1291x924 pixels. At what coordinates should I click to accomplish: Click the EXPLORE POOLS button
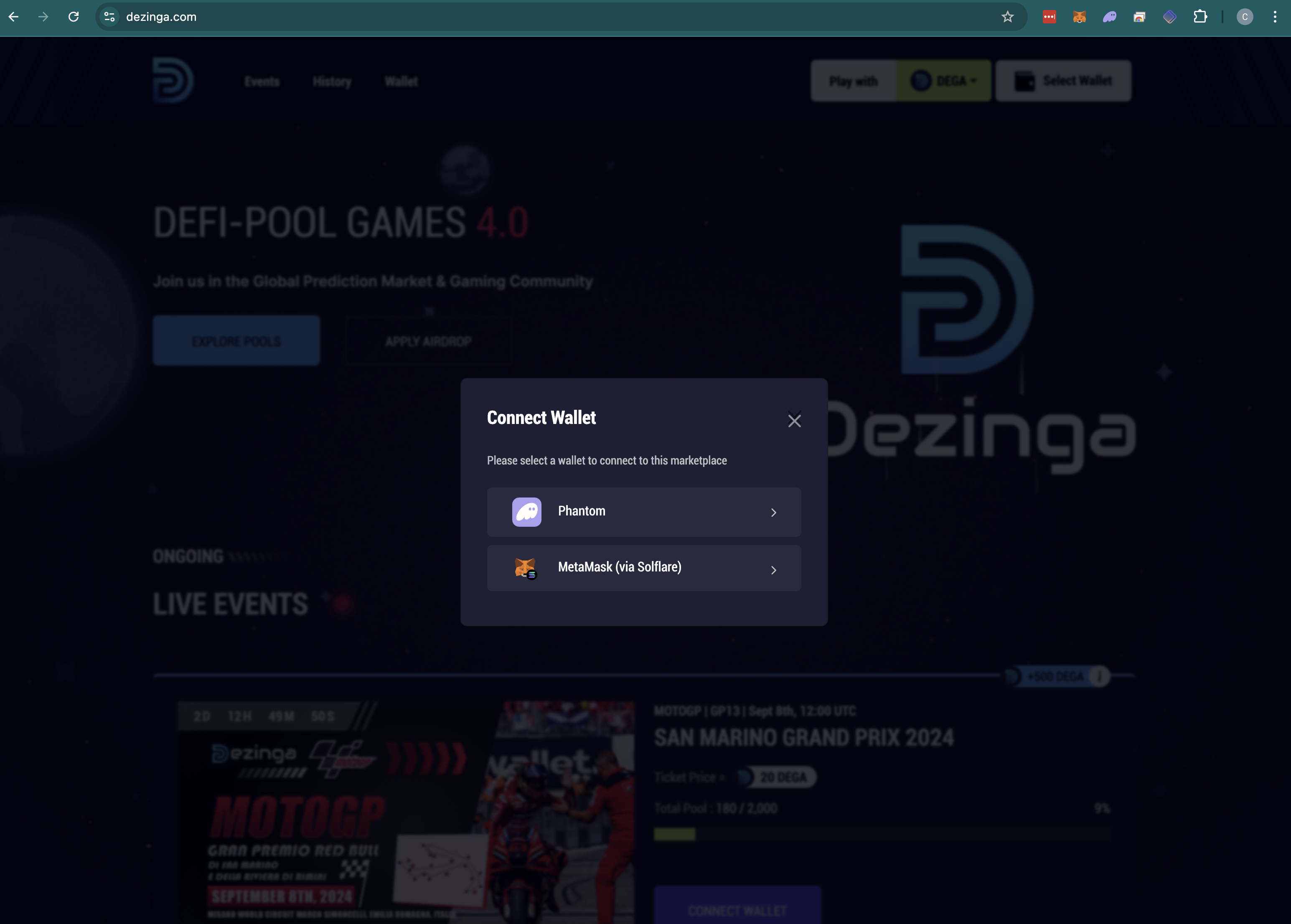tap(236, 341)
